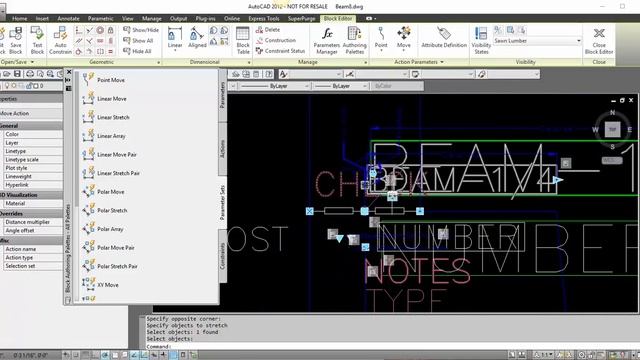The image size is (640, 360).
Task: Select the Aligned dimensional constraint
Action: pyautogui.click(x=197, y=38)
